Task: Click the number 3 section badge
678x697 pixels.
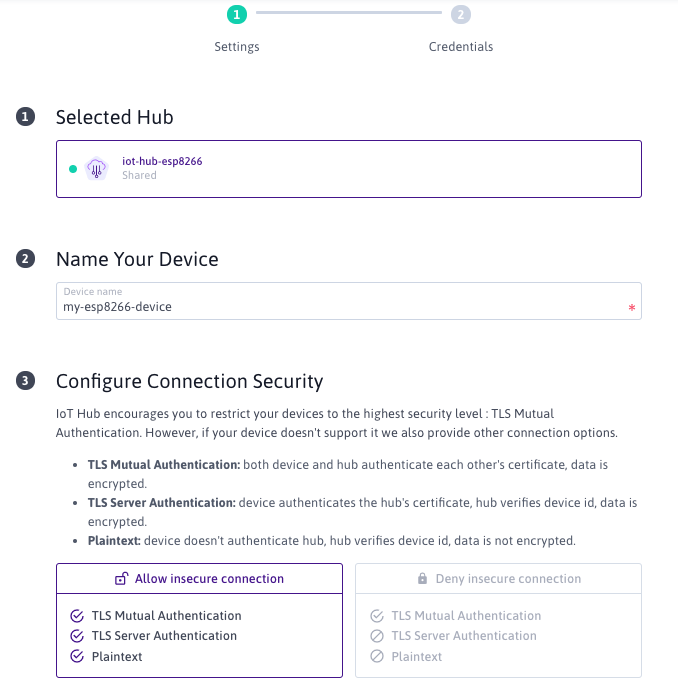Action: pos(25,381)
